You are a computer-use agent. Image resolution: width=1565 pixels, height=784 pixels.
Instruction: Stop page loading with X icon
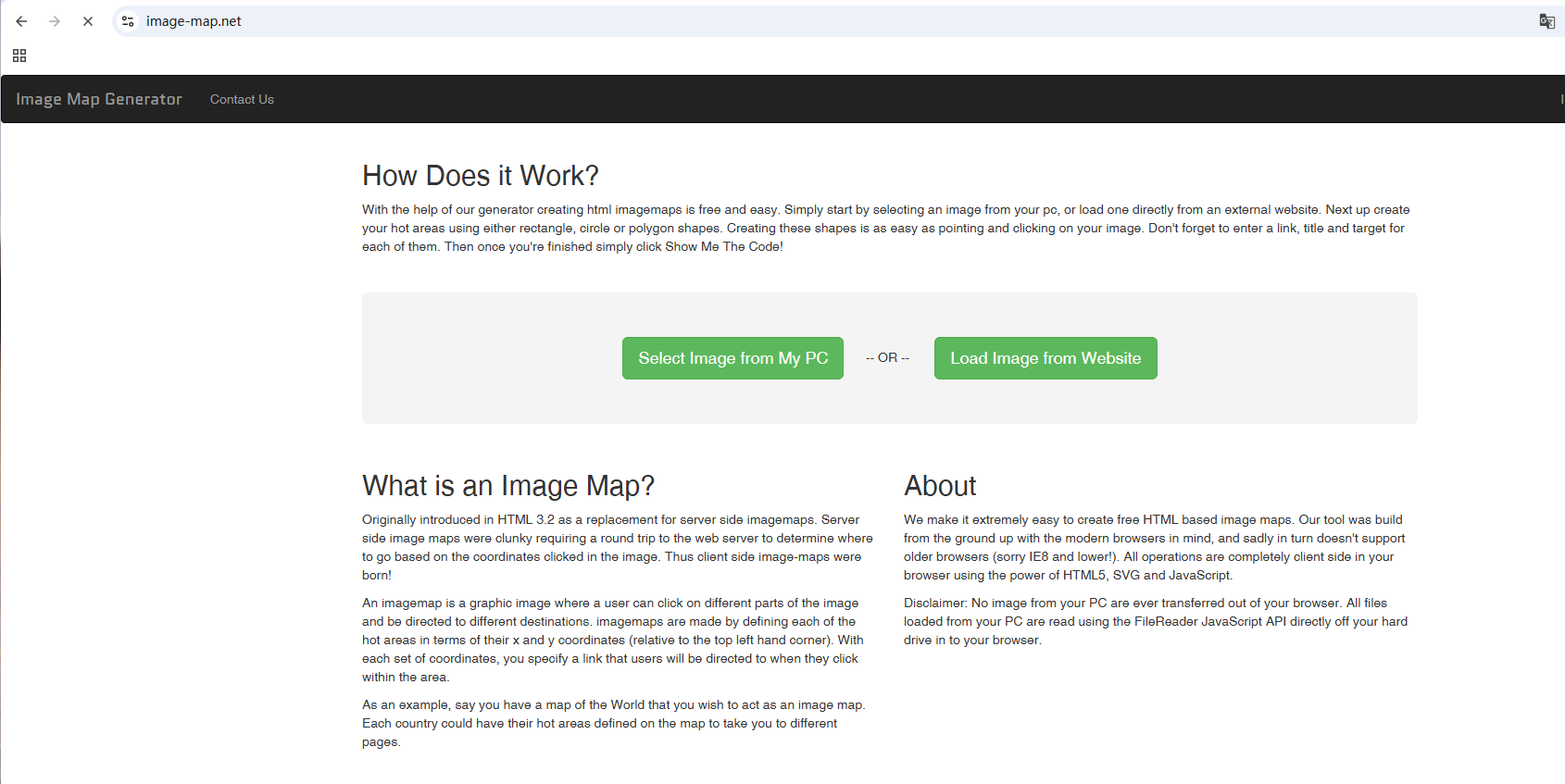[x=88, y=21]
